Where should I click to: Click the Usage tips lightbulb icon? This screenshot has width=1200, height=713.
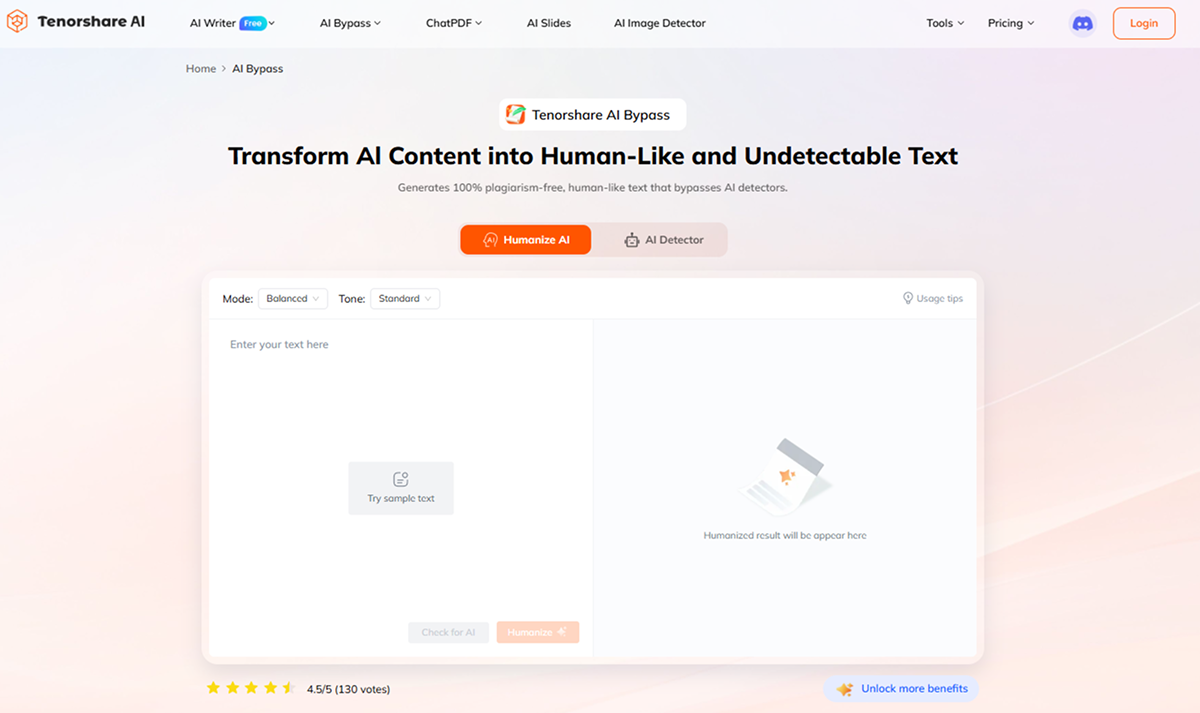908,298
